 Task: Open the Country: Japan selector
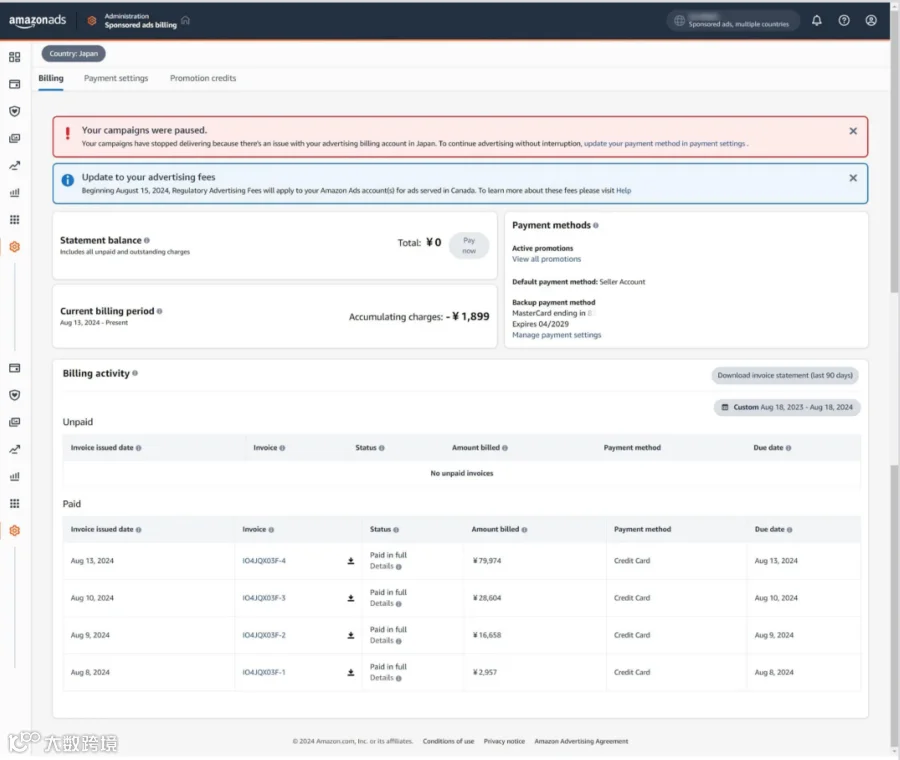tap(73, 53)
